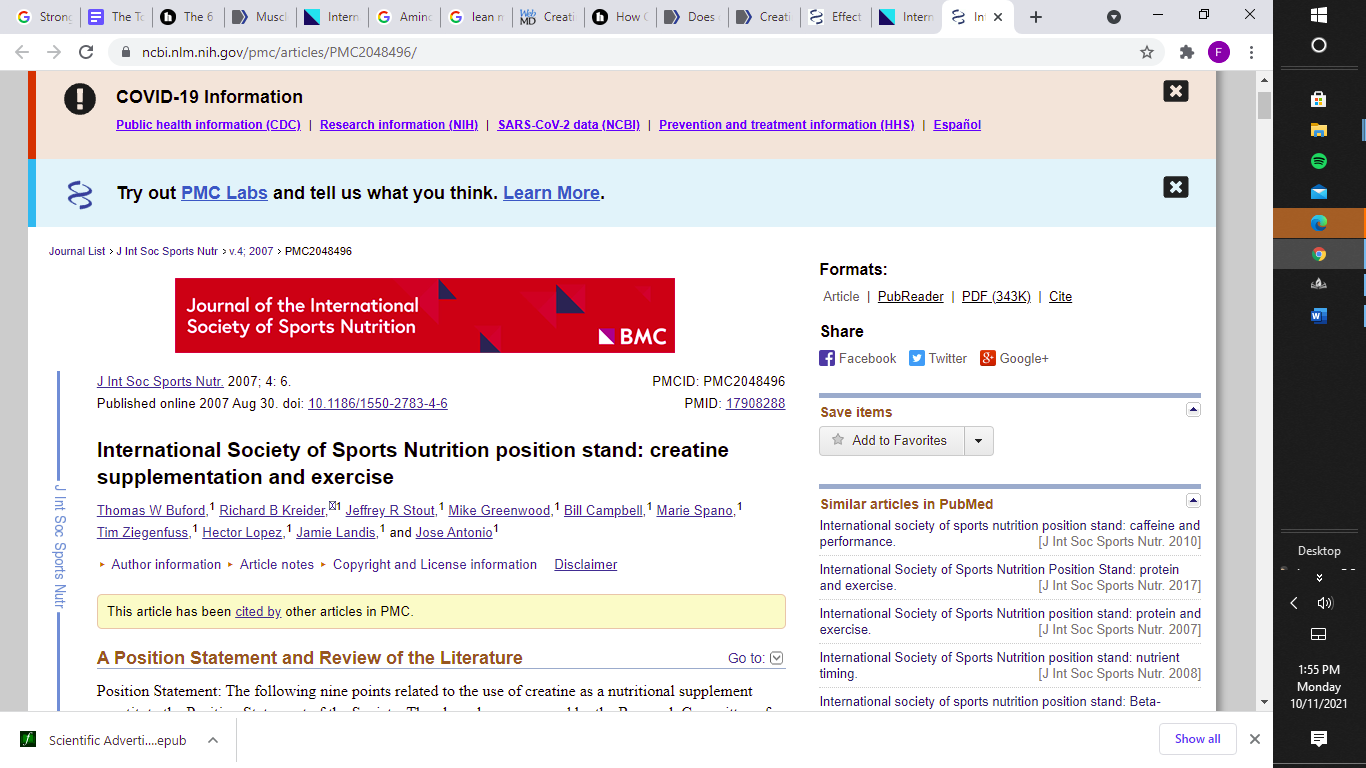Screen dimensions: 1366x768
Task: Show hidden tray icons chevron
Action: (x=1294, y=603)
